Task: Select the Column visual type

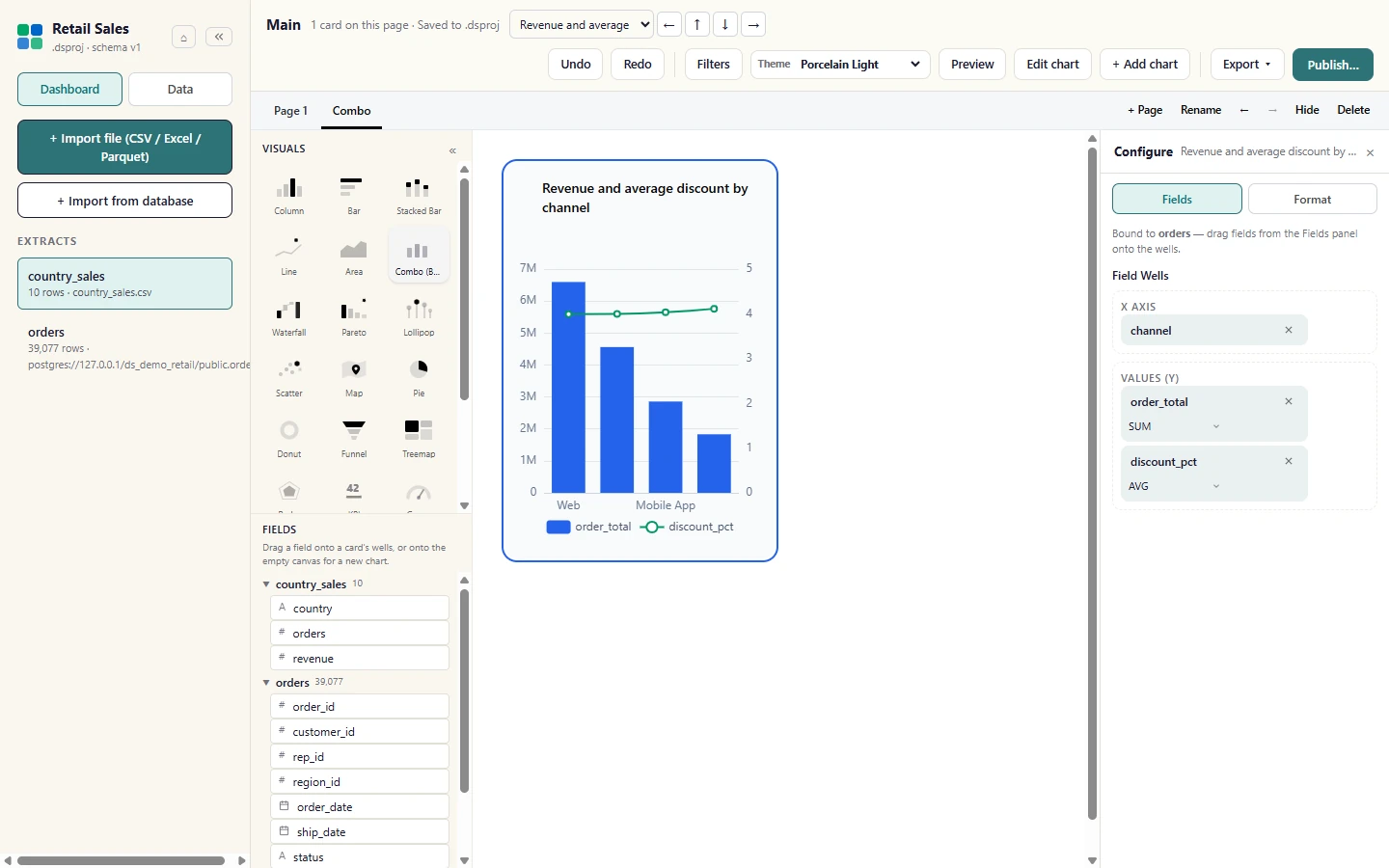Action: pos(289,195)
